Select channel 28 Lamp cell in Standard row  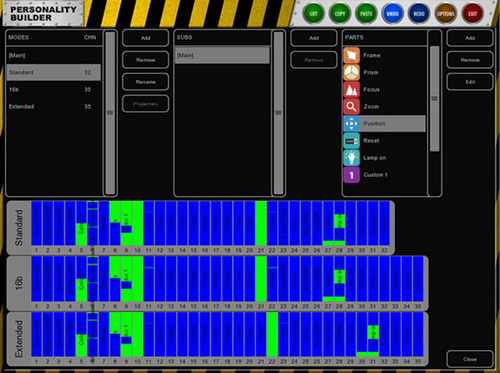339,223
